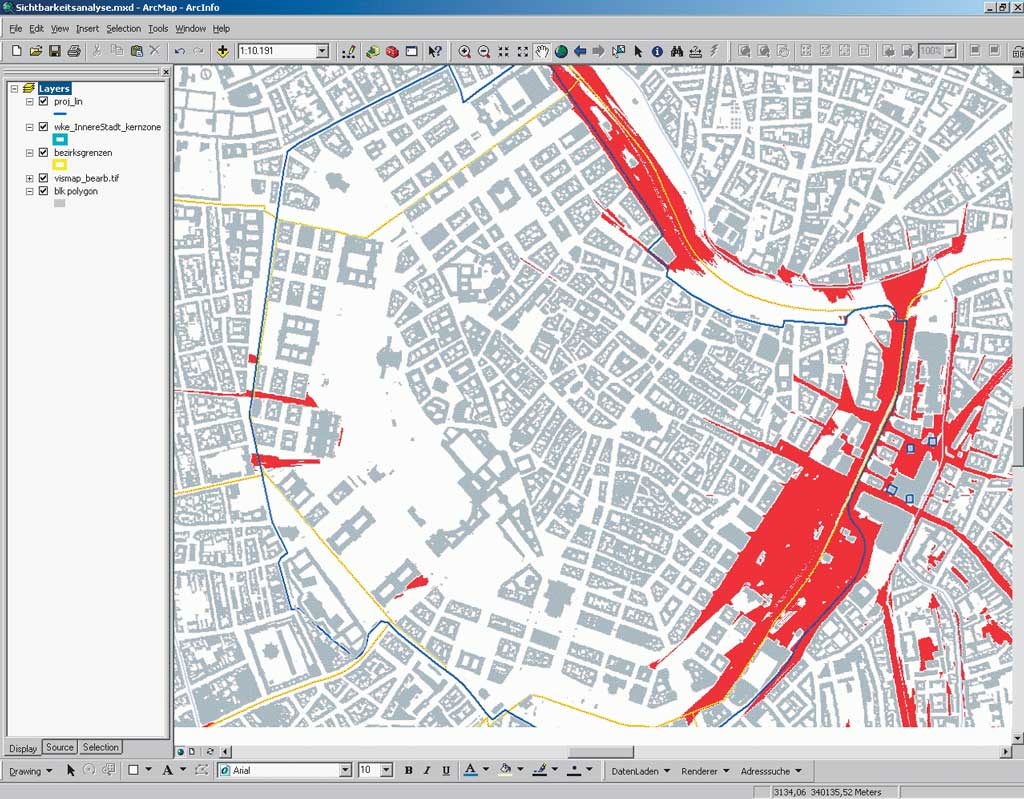1024x799 pixels.
Task: Activate the Identify info tool
Action: tap(657, 51)
